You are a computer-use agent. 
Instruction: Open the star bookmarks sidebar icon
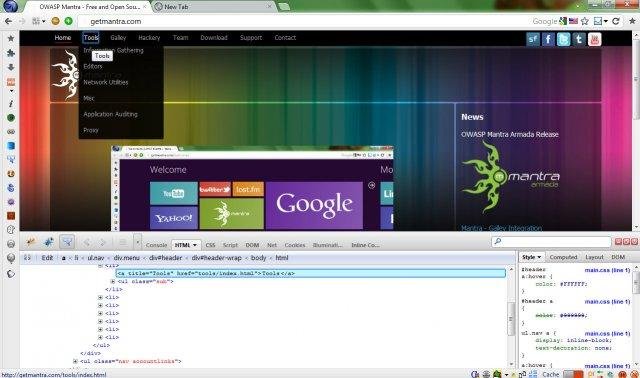pyautogui.click(x=11, y=38)
